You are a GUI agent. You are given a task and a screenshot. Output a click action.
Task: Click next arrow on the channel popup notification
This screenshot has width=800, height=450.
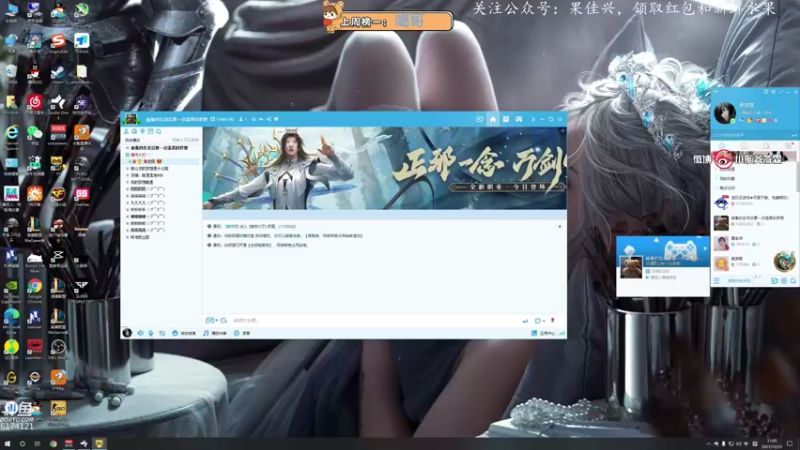pos(705,248)
